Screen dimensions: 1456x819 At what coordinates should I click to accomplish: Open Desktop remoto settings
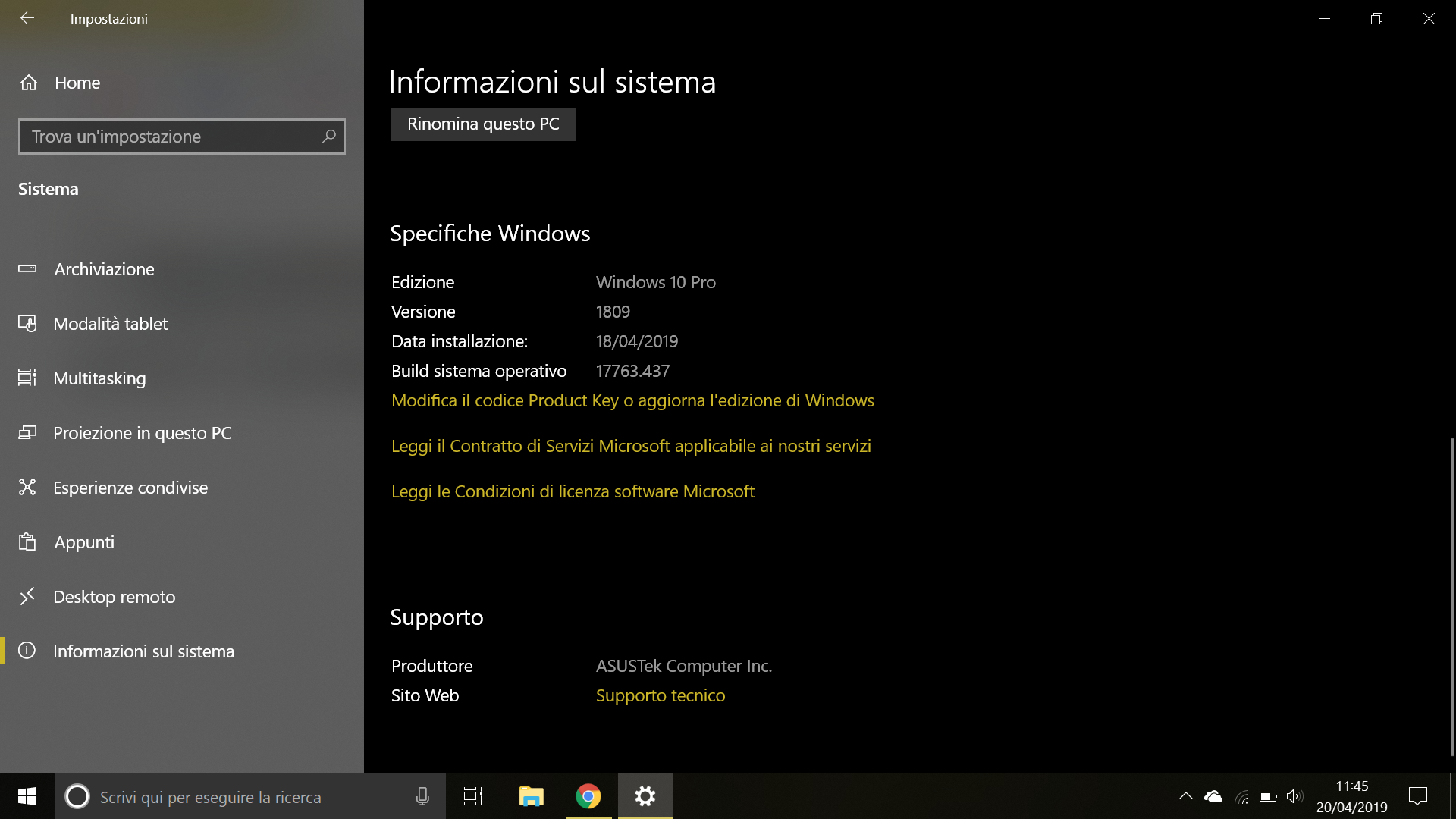[x=182, y=597]
